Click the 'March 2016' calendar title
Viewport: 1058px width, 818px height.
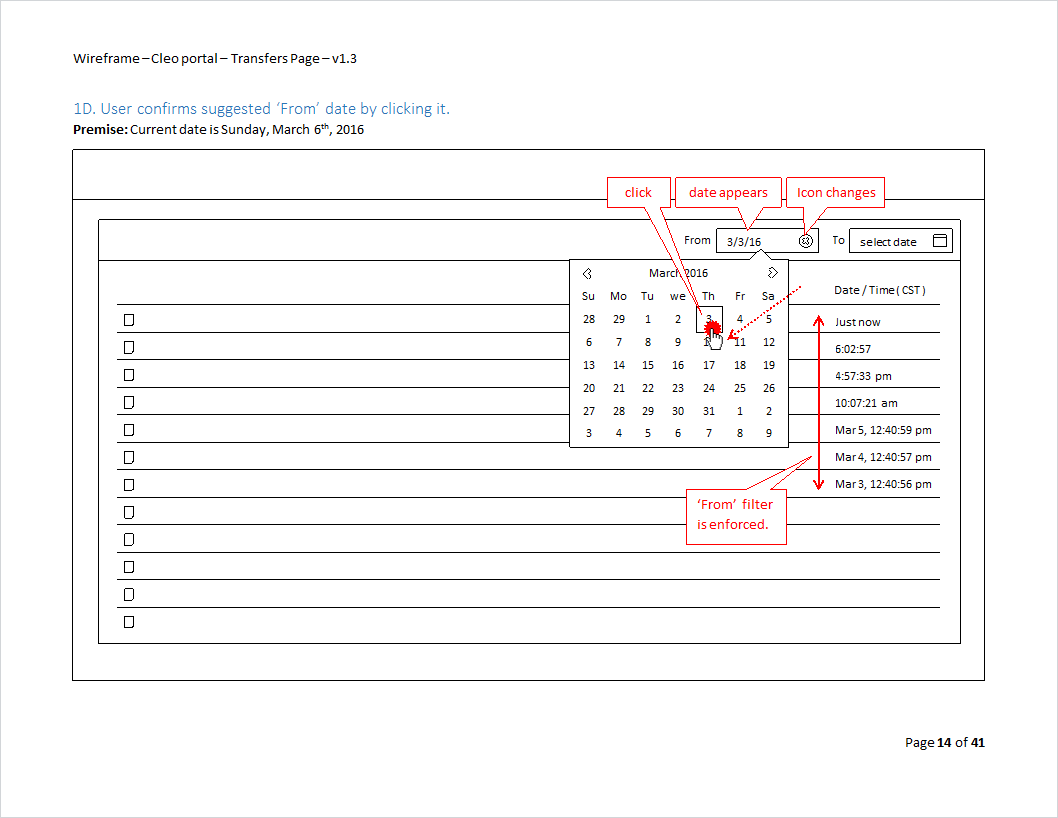(678, 273)
